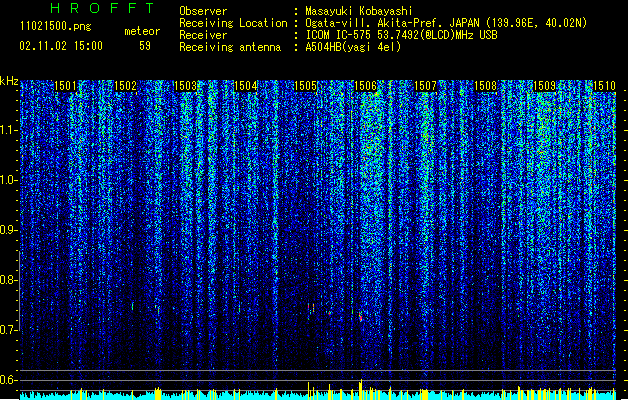Click the 0.7 kHz axis tick label
The image size is (629, 400).
8,330
